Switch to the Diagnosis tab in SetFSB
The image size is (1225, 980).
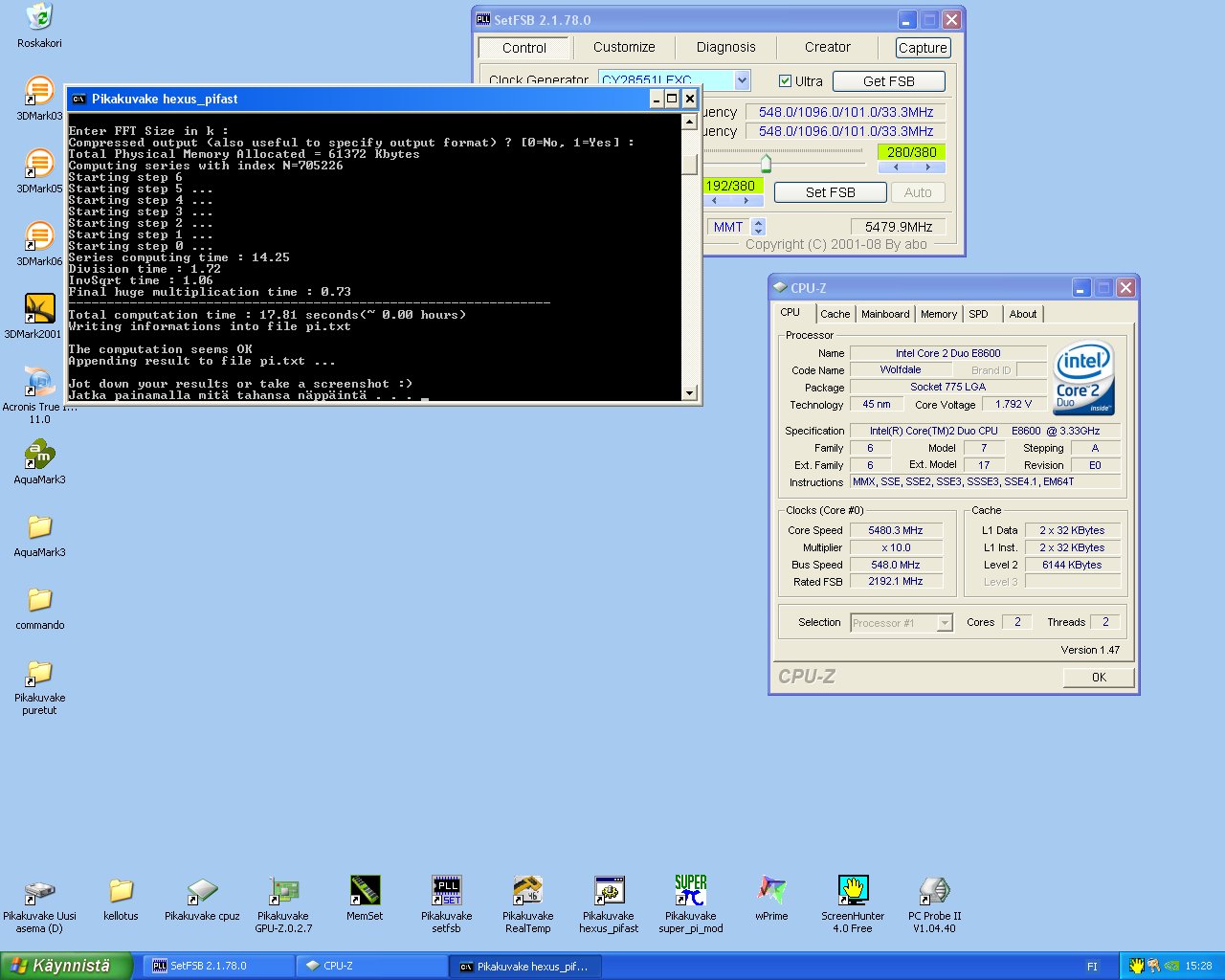tap(725, 47)
